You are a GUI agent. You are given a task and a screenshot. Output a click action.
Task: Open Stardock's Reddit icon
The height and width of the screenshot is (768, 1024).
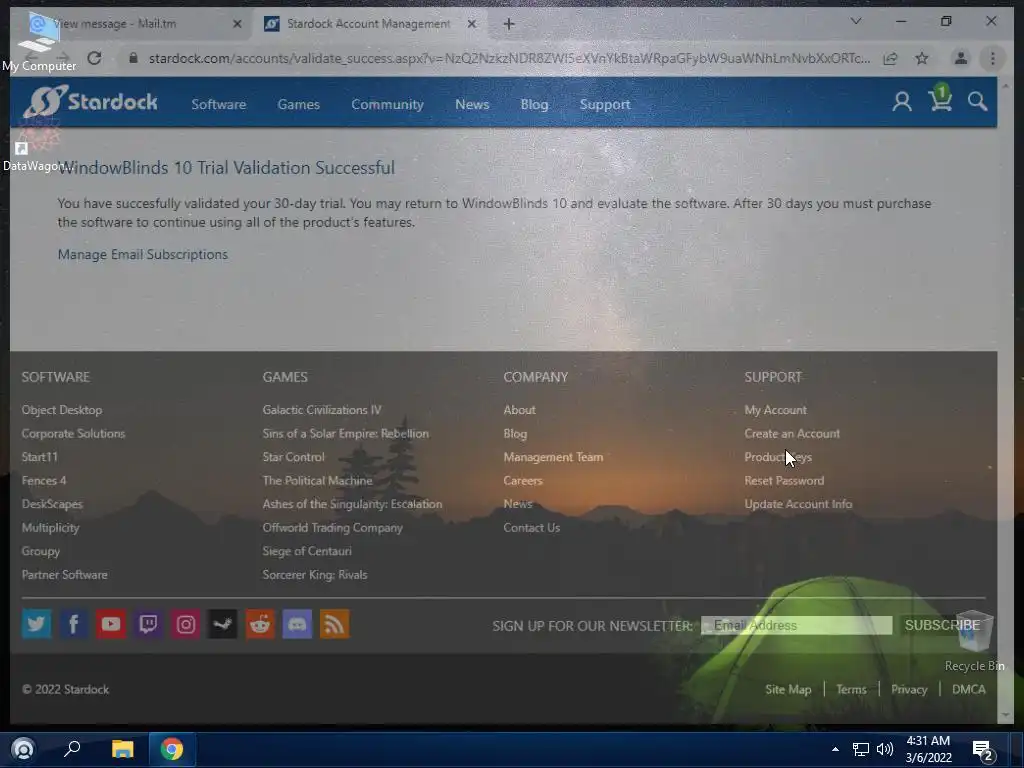260,624
